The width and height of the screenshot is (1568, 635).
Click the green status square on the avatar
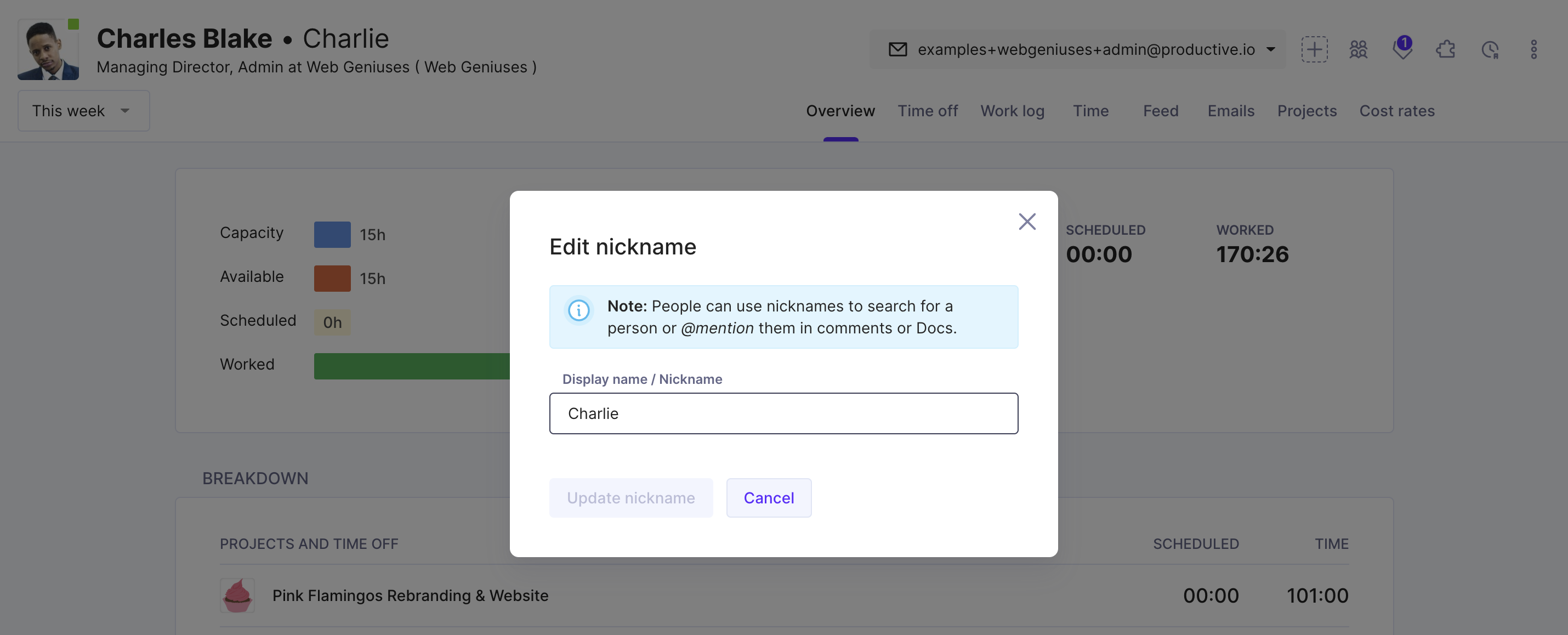pos(73,24)
